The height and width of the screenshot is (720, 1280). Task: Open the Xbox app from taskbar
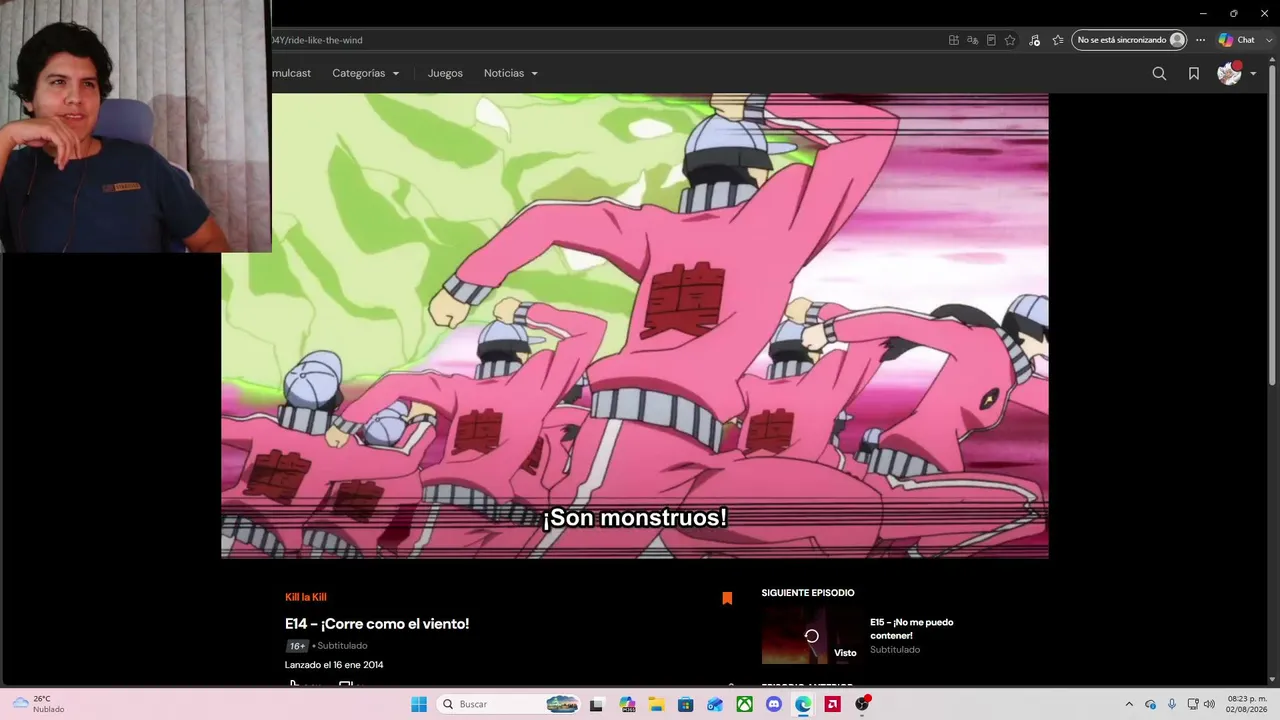click(x=744, y=704)
